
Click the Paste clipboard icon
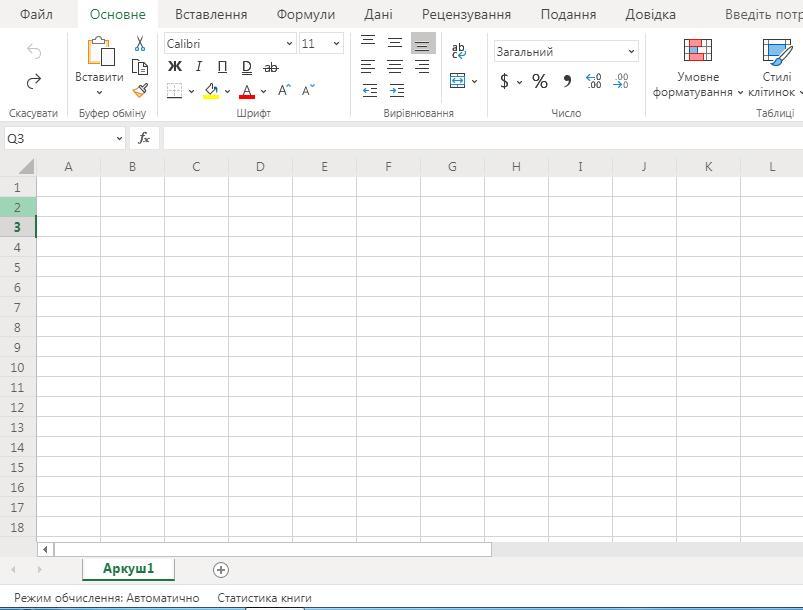[100, 51]
